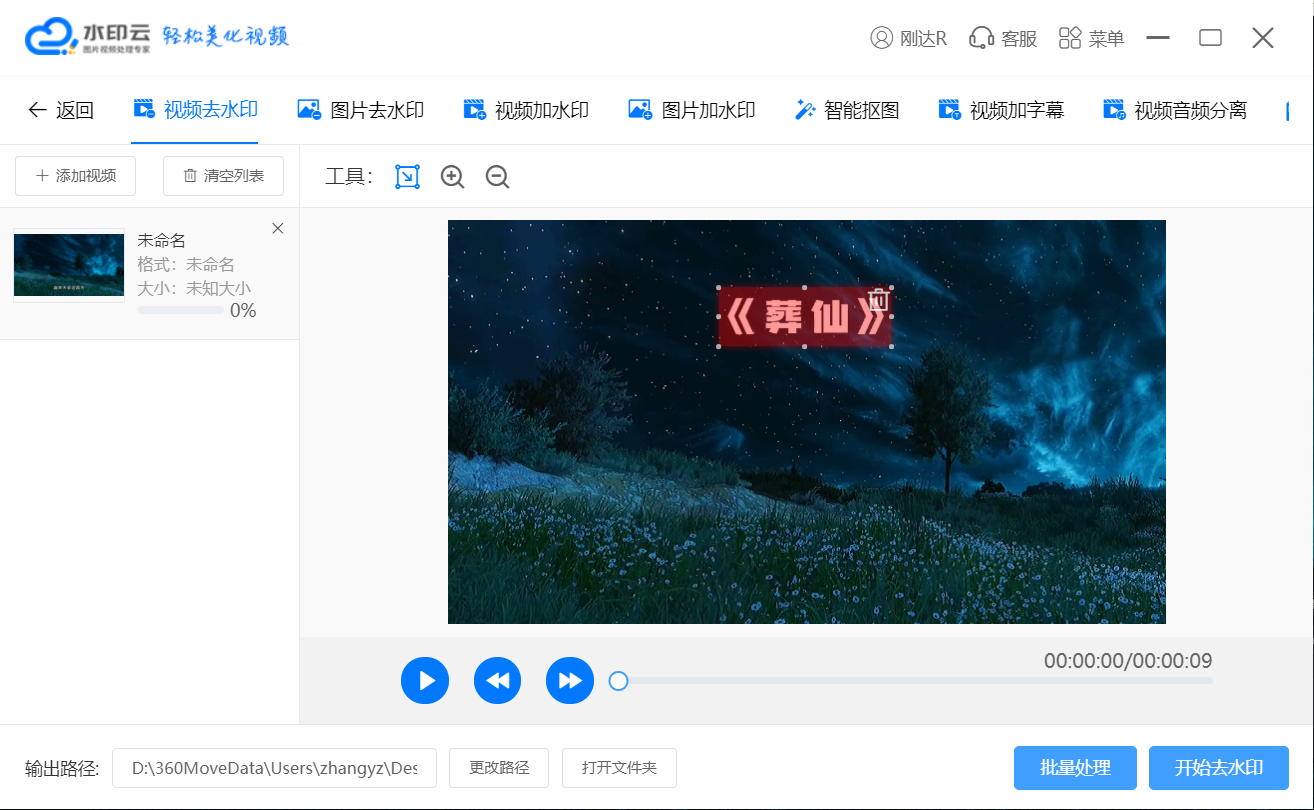This screenshot has width=1314, height=810.
Task: Open 客服 customer service
Action: coord(1003,38)
